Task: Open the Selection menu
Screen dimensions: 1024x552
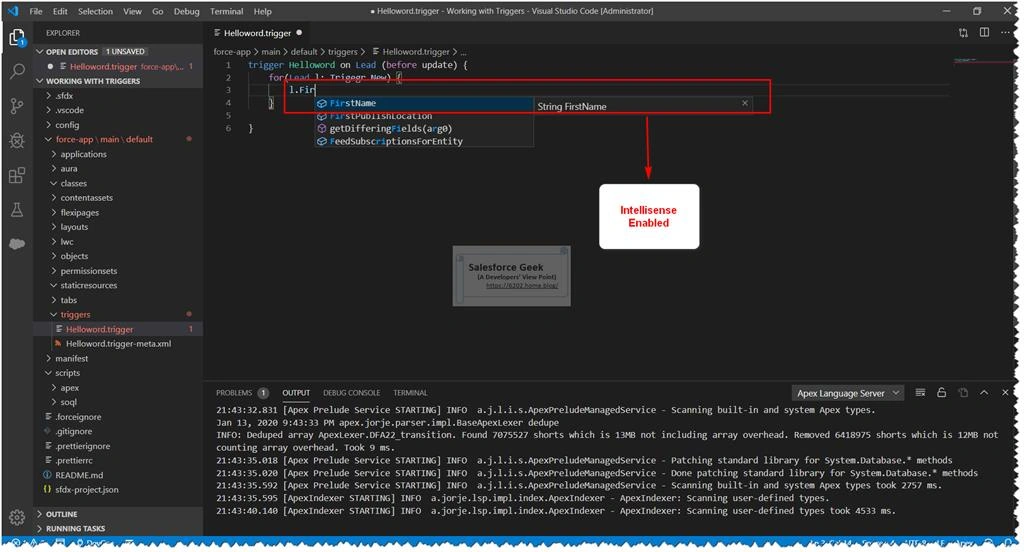Action: [95, 11]
